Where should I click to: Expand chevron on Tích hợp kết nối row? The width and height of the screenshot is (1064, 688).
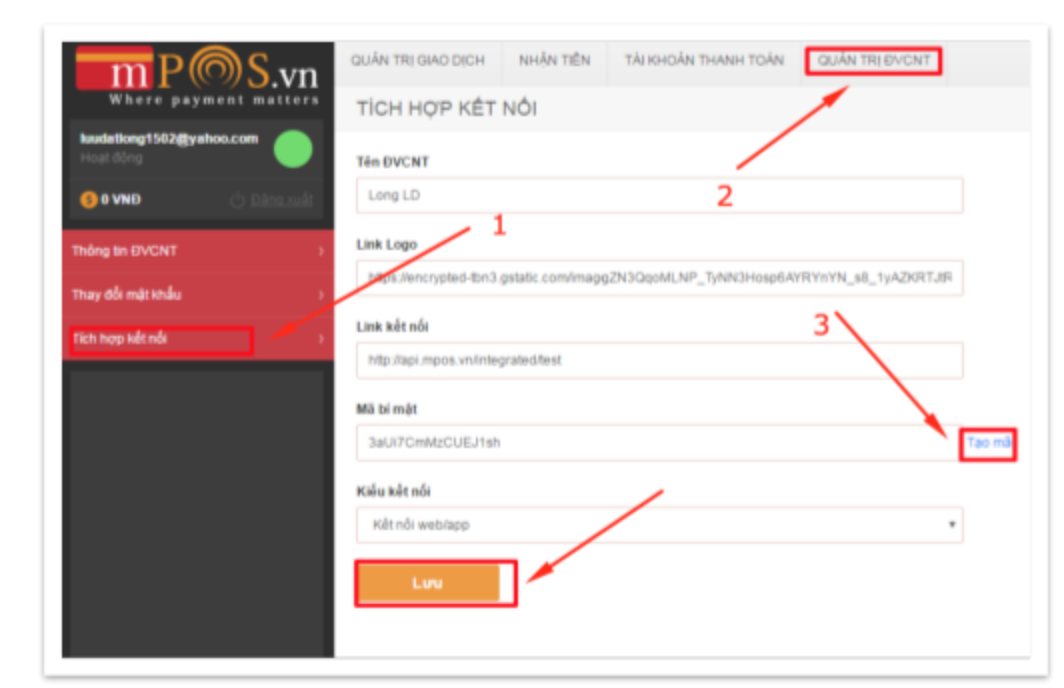pyautogui.click(x=321, y=339)
